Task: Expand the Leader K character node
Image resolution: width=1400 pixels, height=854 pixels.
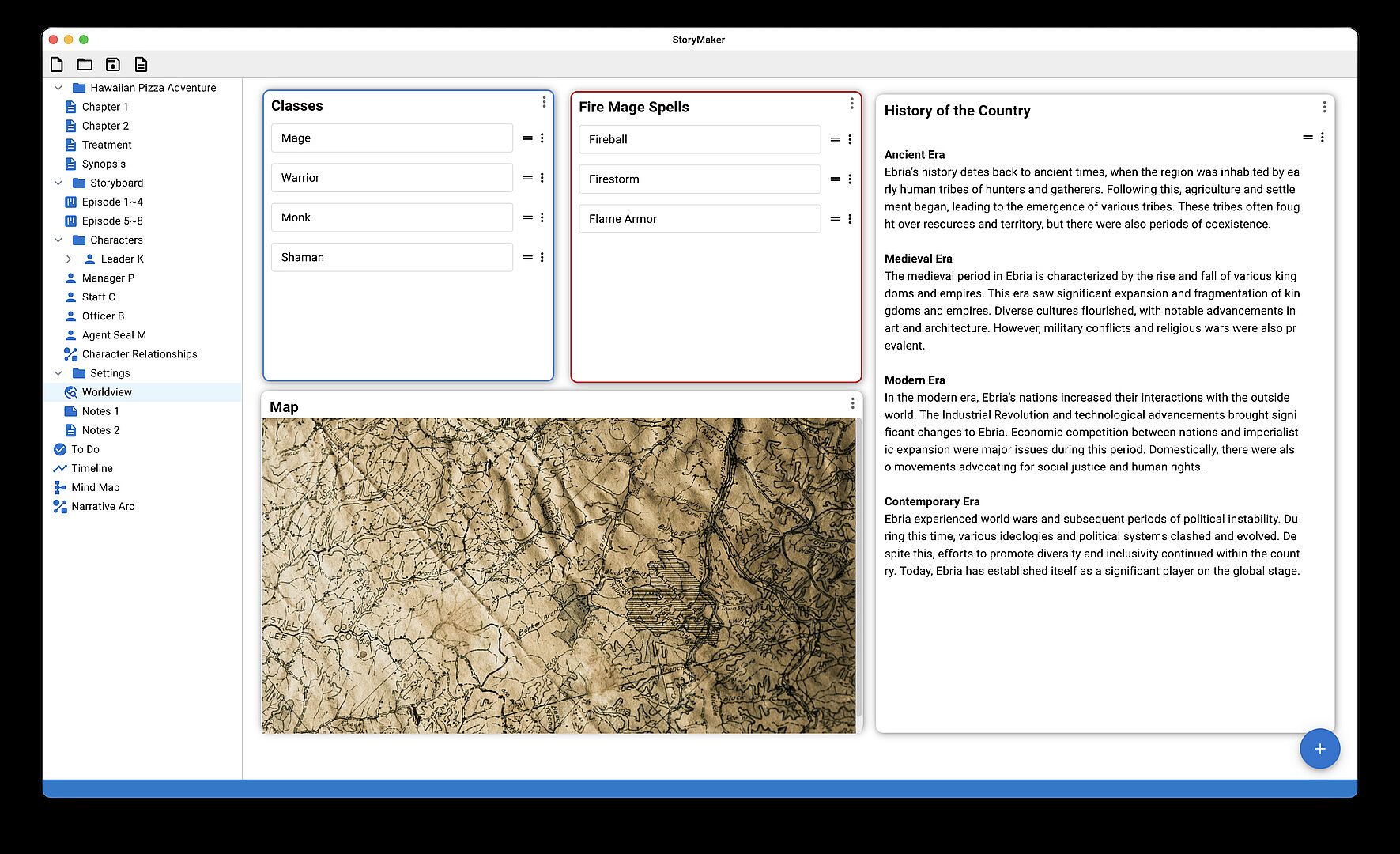Action: (69, 259)
